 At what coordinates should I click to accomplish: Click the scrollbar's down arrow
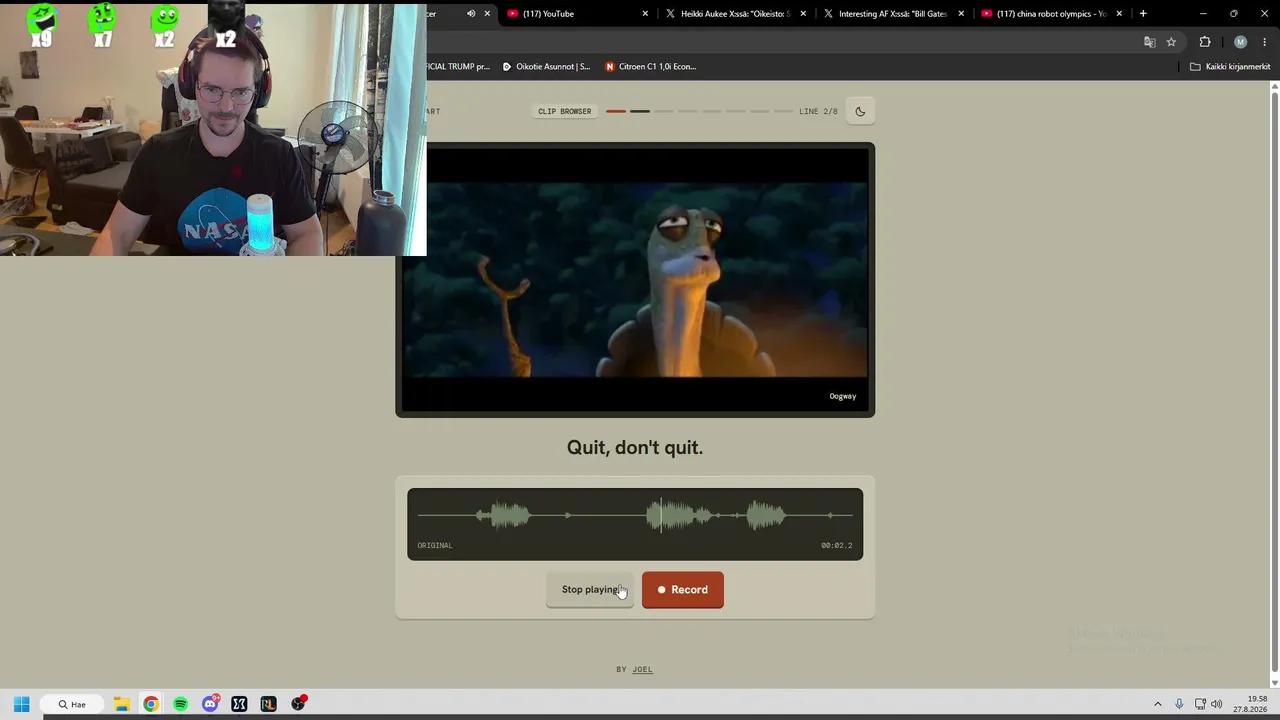[1274, 683]
